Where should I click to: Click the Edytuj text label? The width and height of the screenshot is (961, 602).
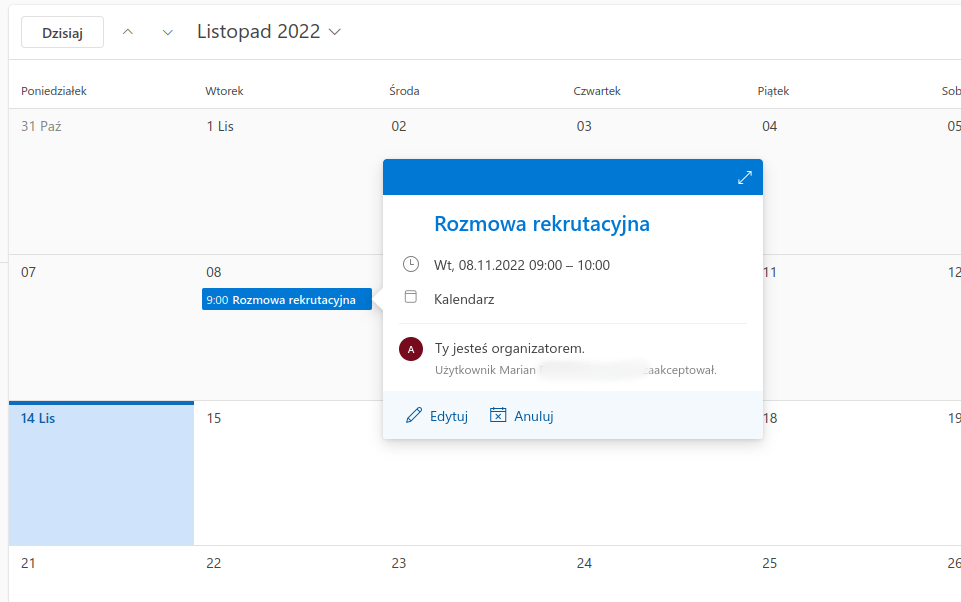point(449,417)
